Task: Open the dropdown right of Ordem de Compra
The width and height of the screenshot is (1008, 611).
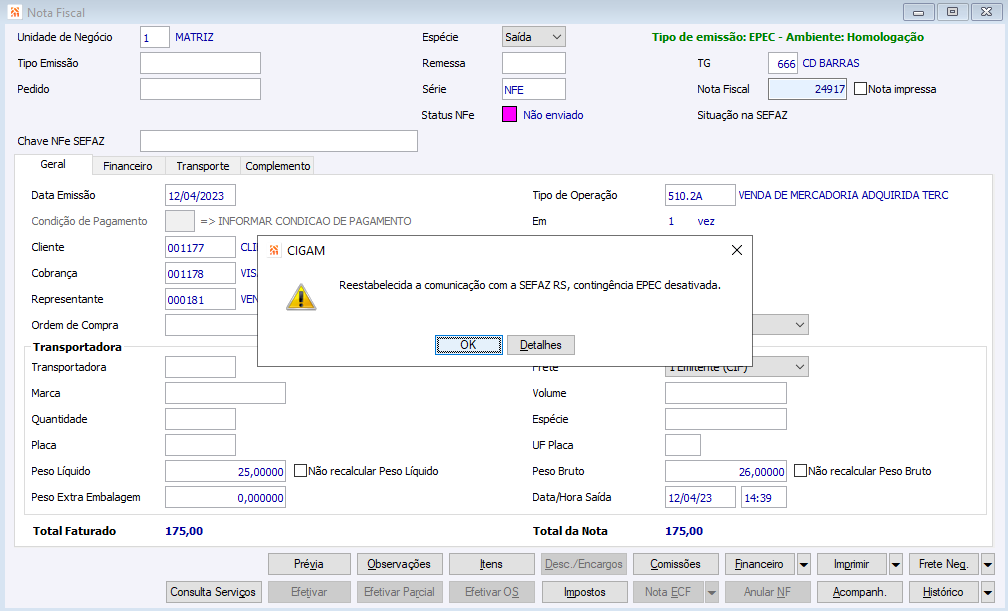Action: (x=800, y=325)
